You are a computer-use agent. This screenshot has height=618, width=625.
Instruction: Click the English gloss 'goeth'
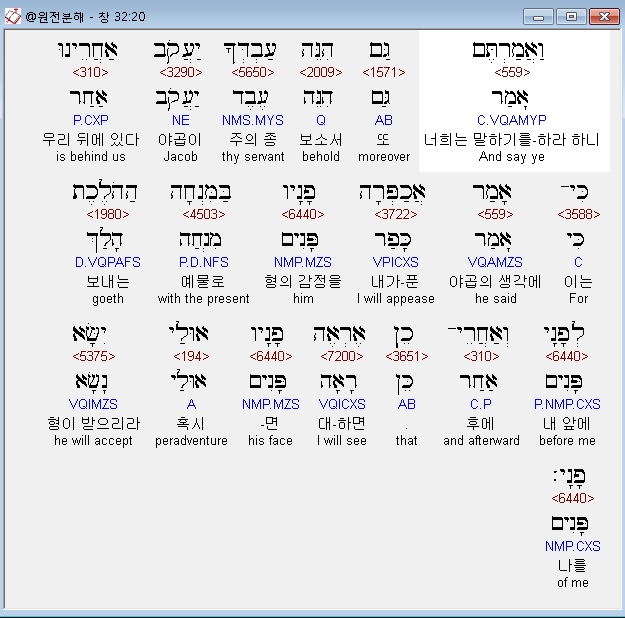108,299
